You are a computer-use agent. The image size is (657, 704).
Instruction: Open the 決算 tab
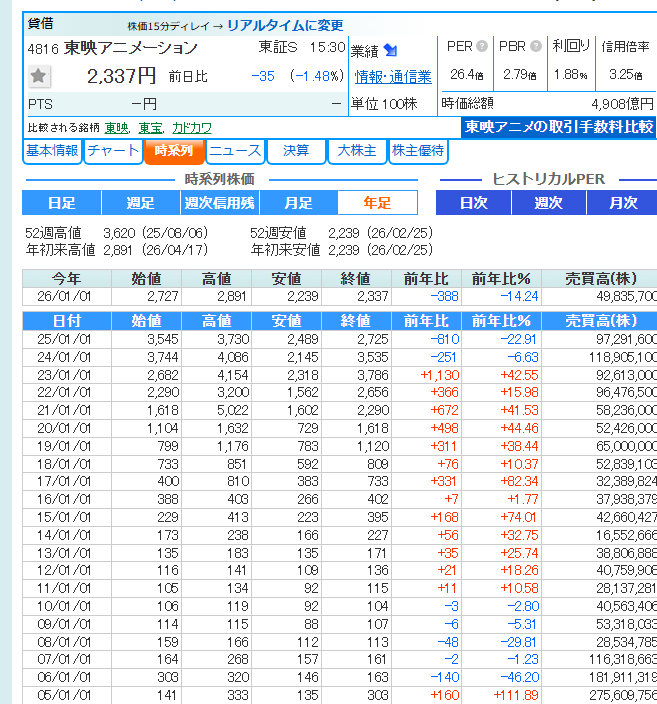point(296,151)
